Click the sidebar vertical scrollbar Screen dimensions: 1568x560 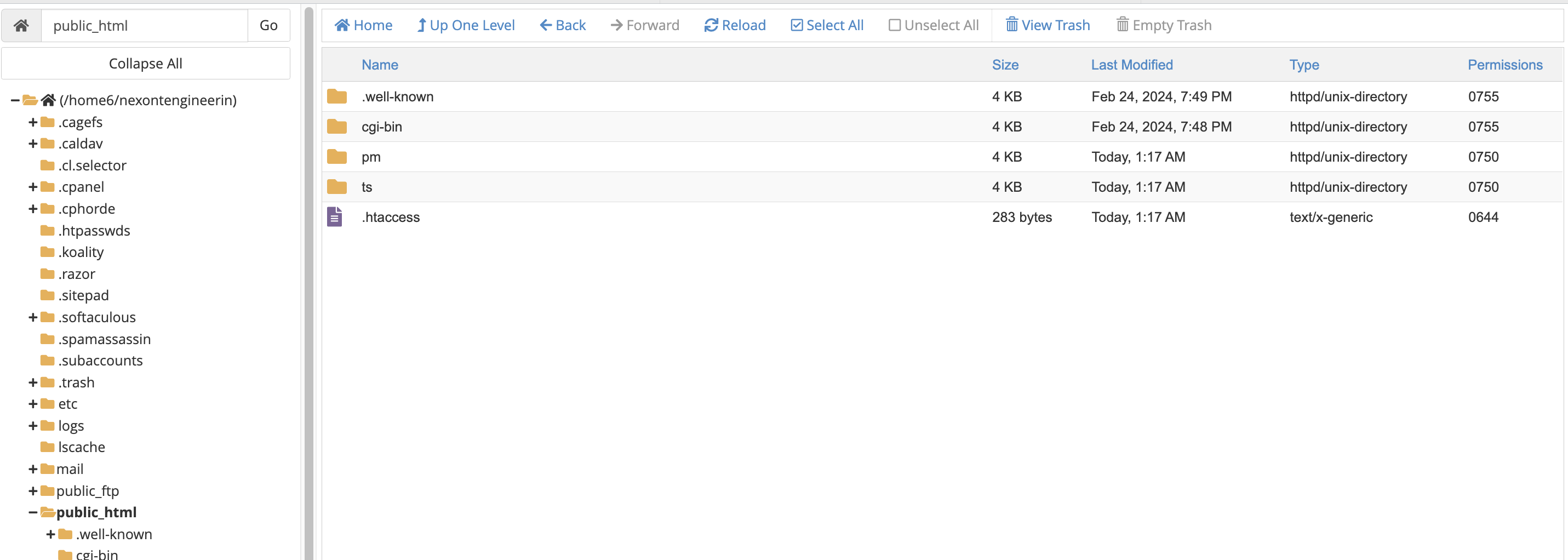(309, 280)
